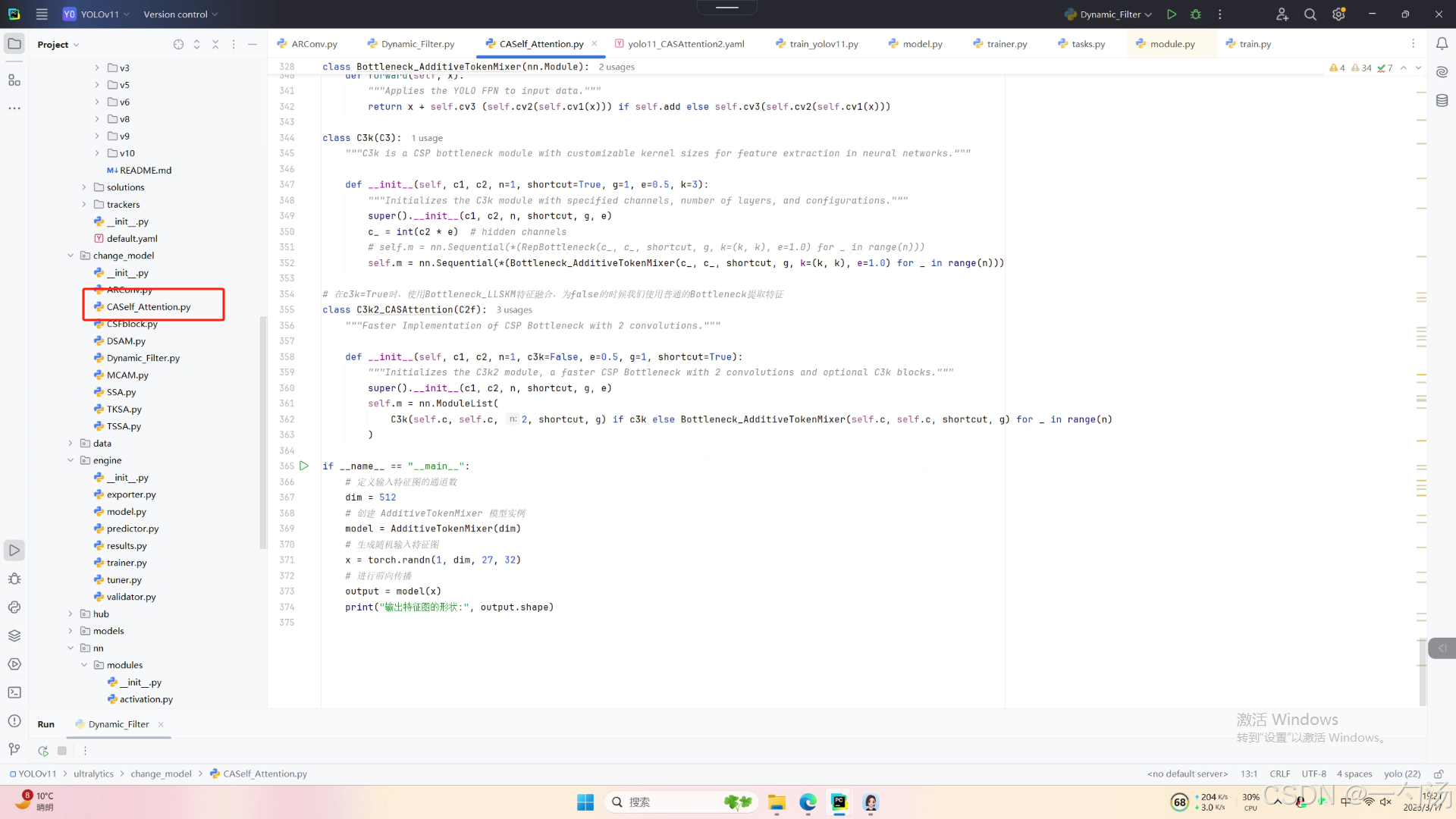Viewport: 1456px width, 819px height.
Task: Click the Debug bug icon in top toolbar
Action: click(x=1196, y=14)
